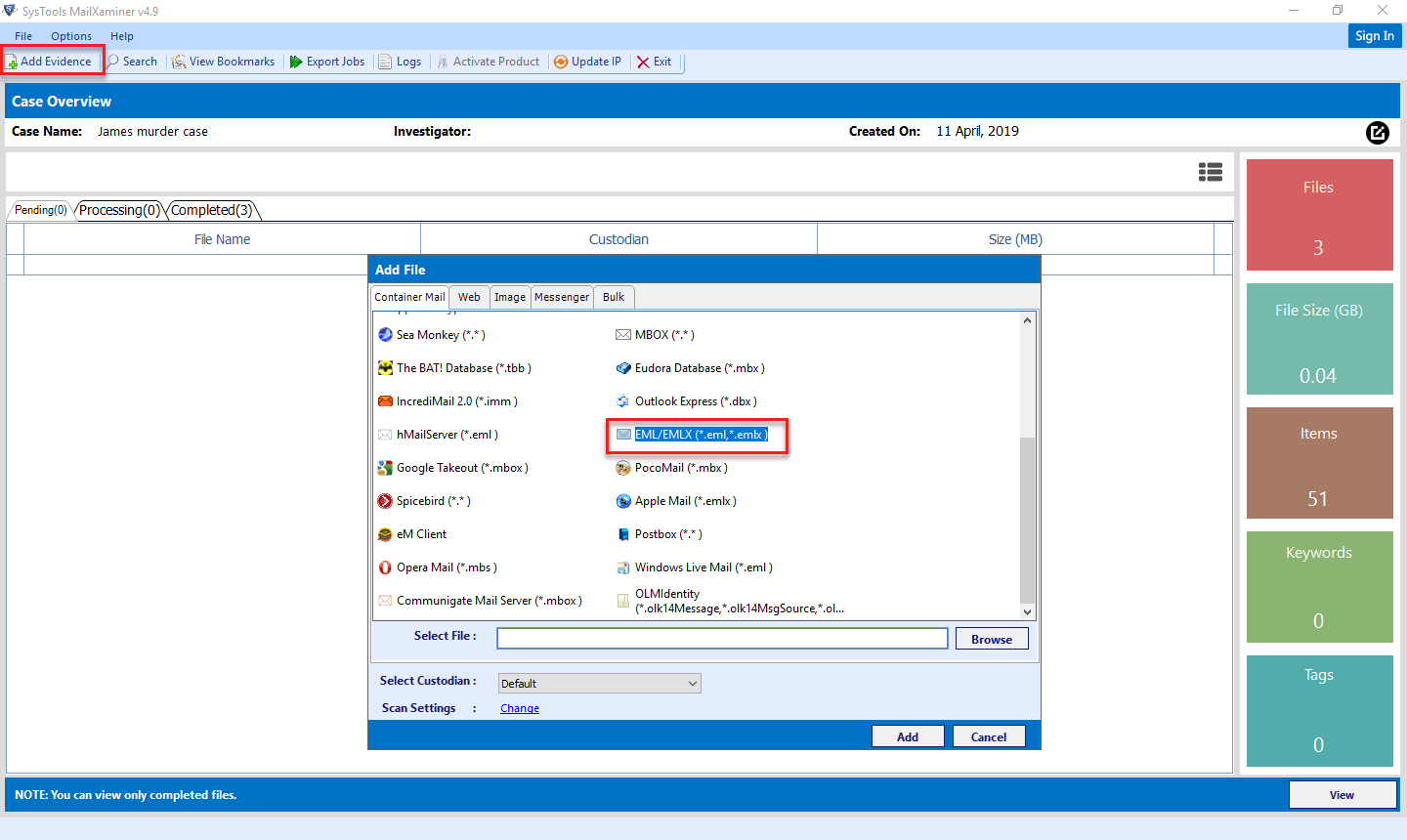This screenshot has width=1407, height=840.
Task: Click Activate Product in the toolbar
Action: pyautogui.click(x=489, y=62)
